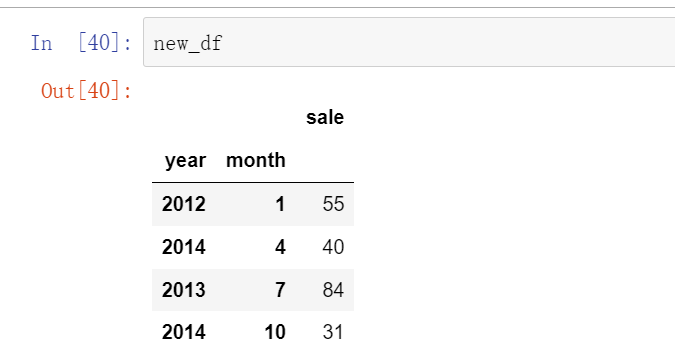The image size is (675, 362).
Task: Click the year index header
Action: tap(185, 161)
